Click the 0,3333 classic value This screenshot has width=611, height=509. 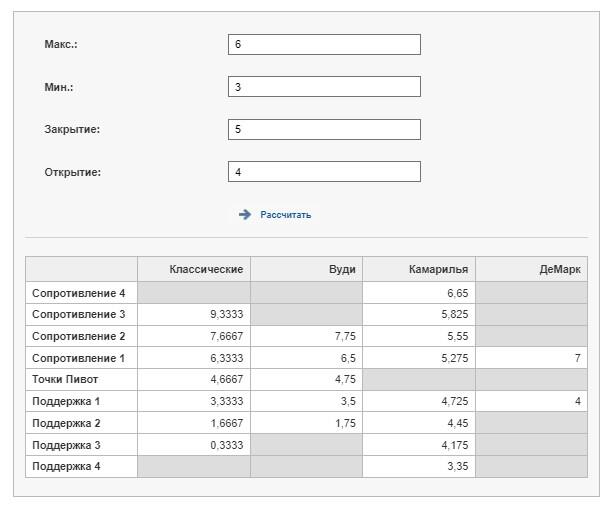226,445
